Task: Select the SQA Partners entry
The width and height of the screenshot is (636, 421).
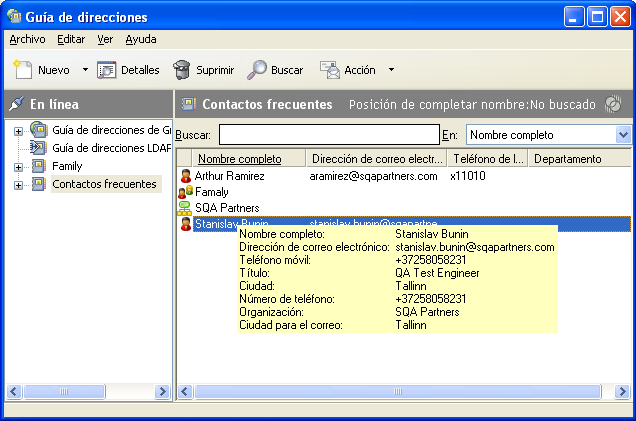Action: (x=227, y=208)
